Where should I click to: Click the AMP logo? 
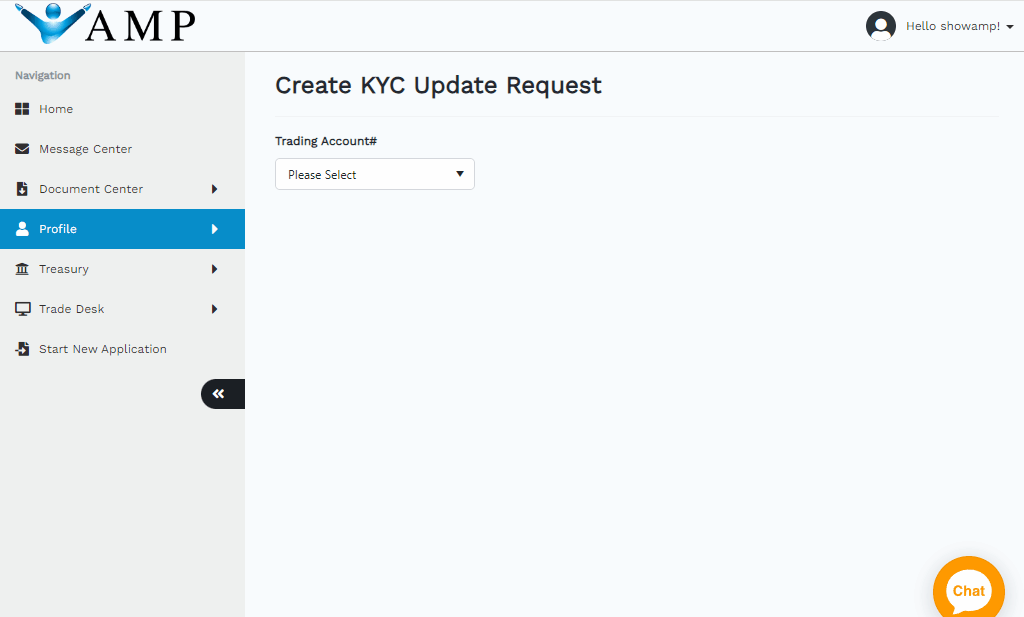(106, 25)
